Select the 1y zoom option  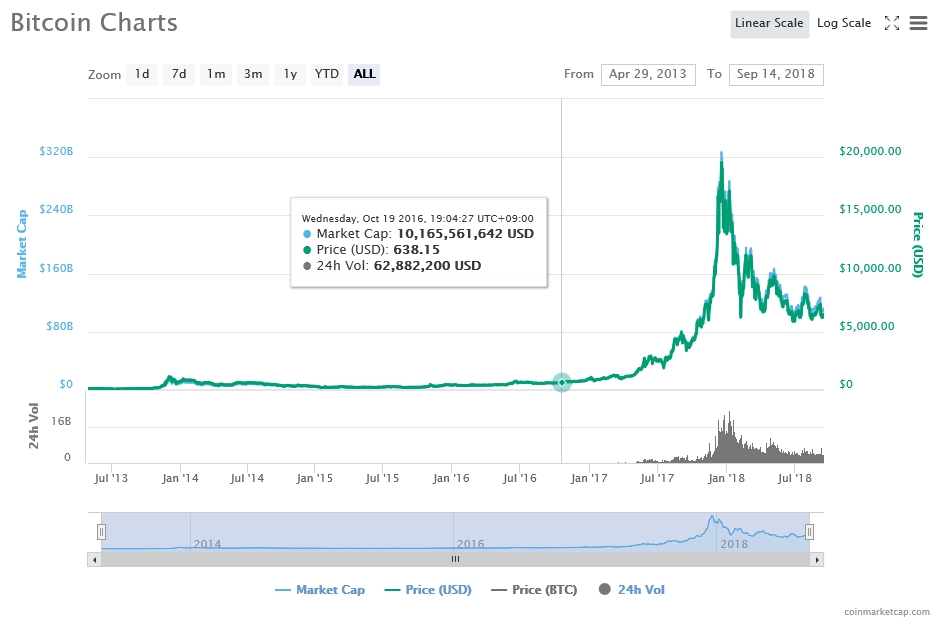pos(290,74)
